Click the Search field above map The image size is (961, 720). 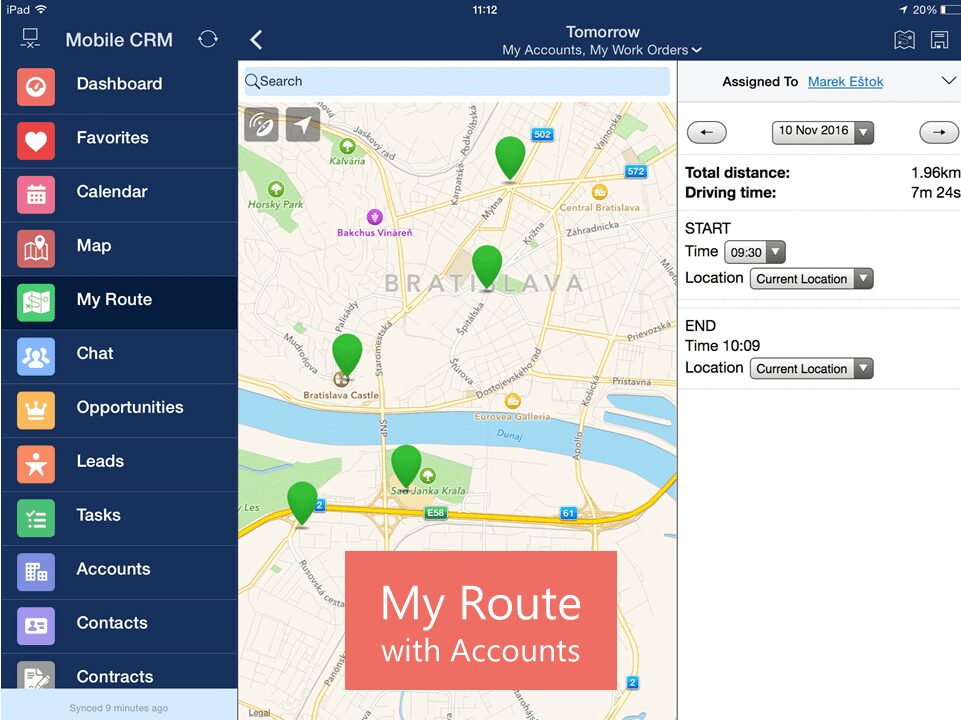point(457,81)
